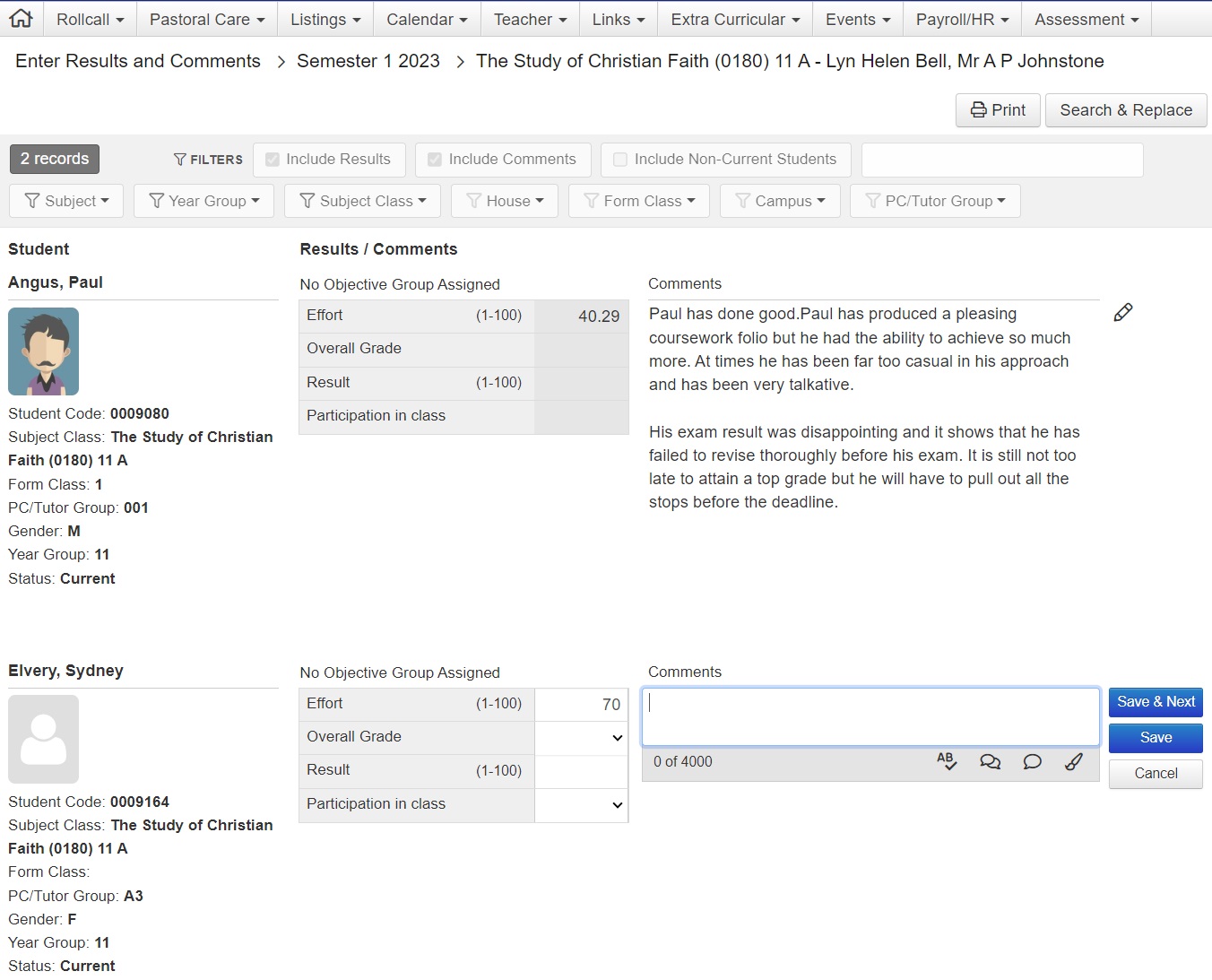Toggle the Include Comments checkbox
This screenshot has height=980, width=1212.
pyautogui.click(x=435, y=160)
